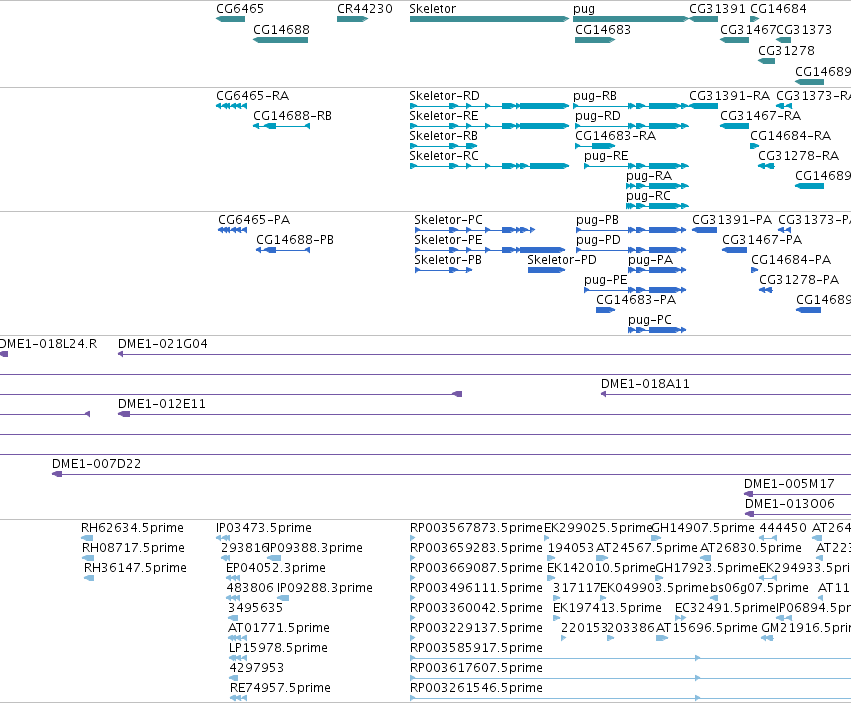Click the CR44230 gene label
851x703 pixels.
(x=365, y=9)
